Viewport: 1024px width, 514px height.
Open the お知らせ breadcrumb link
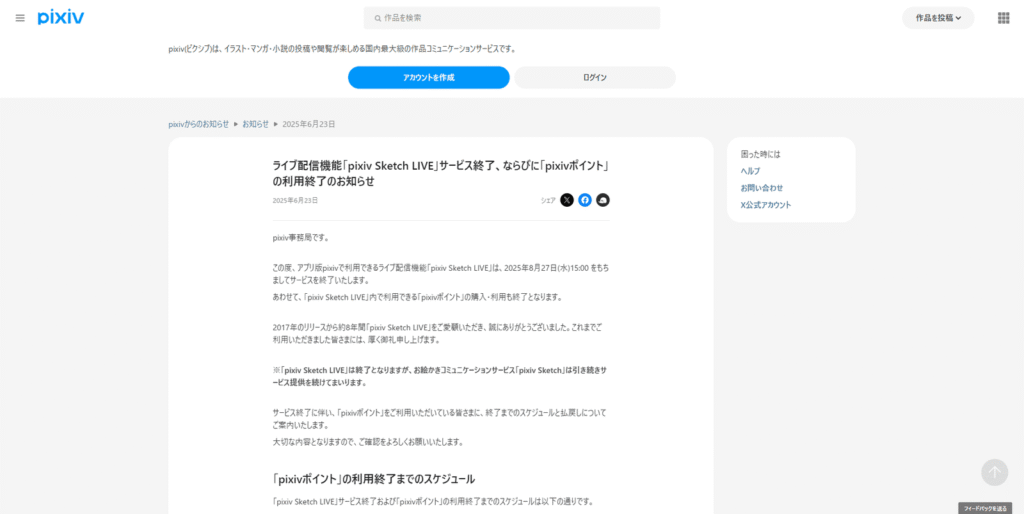click(255, 124)
